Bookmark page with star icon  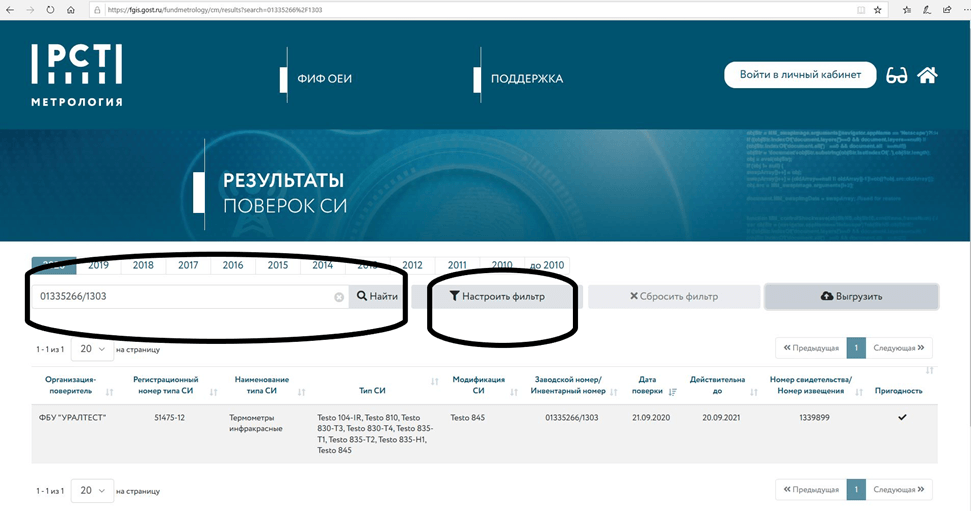click(x=877, y=10)
